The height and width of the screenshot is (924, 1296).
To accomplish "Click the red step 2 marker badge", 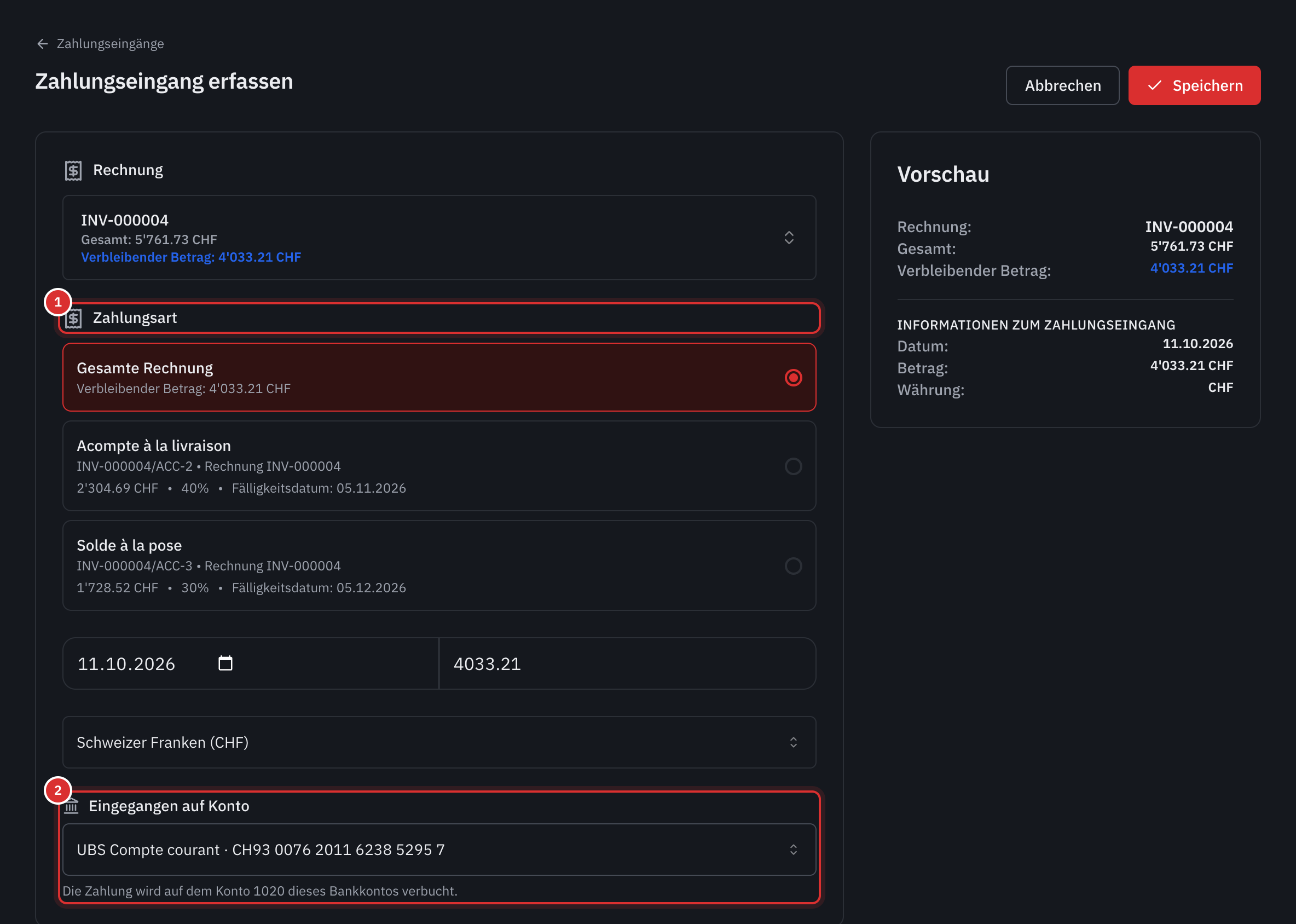I will (58, 790).
